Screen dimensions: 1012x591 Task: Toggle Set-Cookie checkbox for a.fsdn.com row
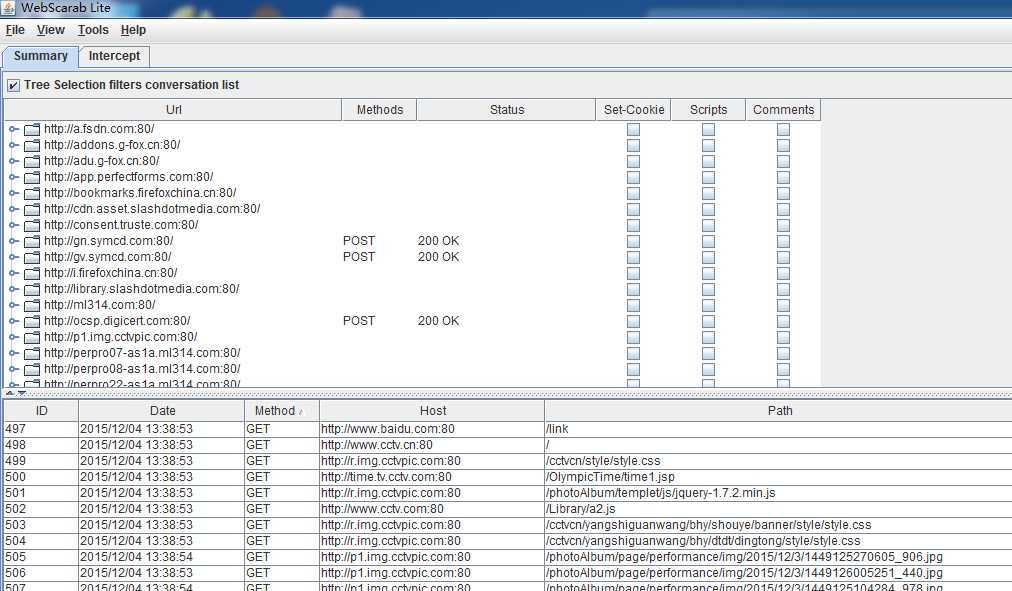pyautogui.click(x=633, y=129)
